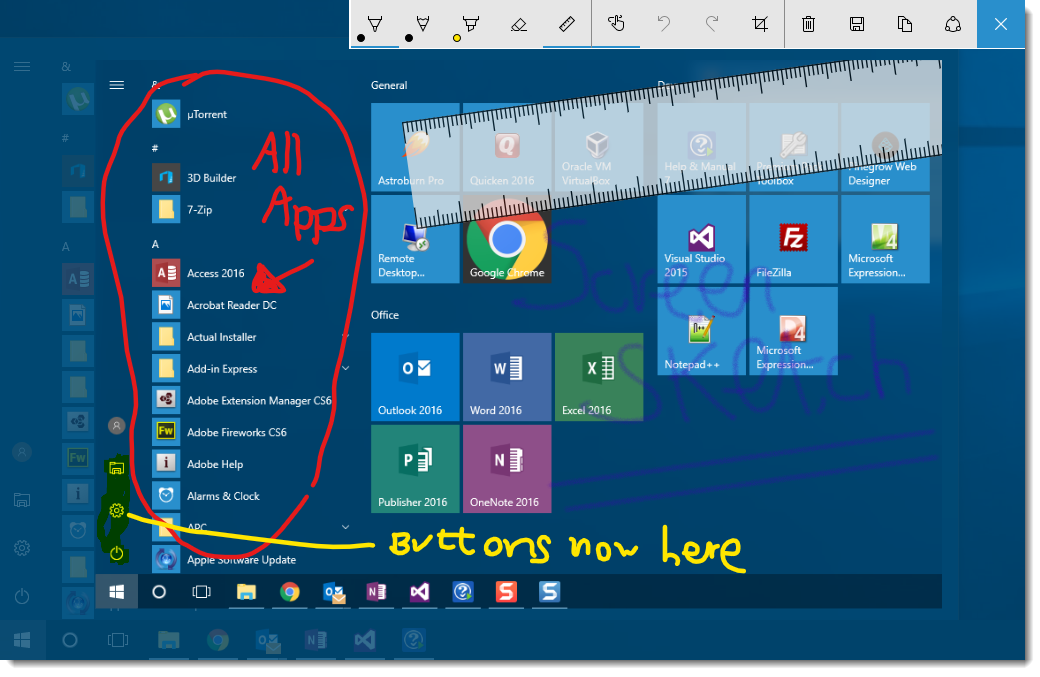Viewport: 1040px width, 677px height.
Task: Copy the sketch to the clipboard
Action: pyautogui.click(x=905, y=24)
